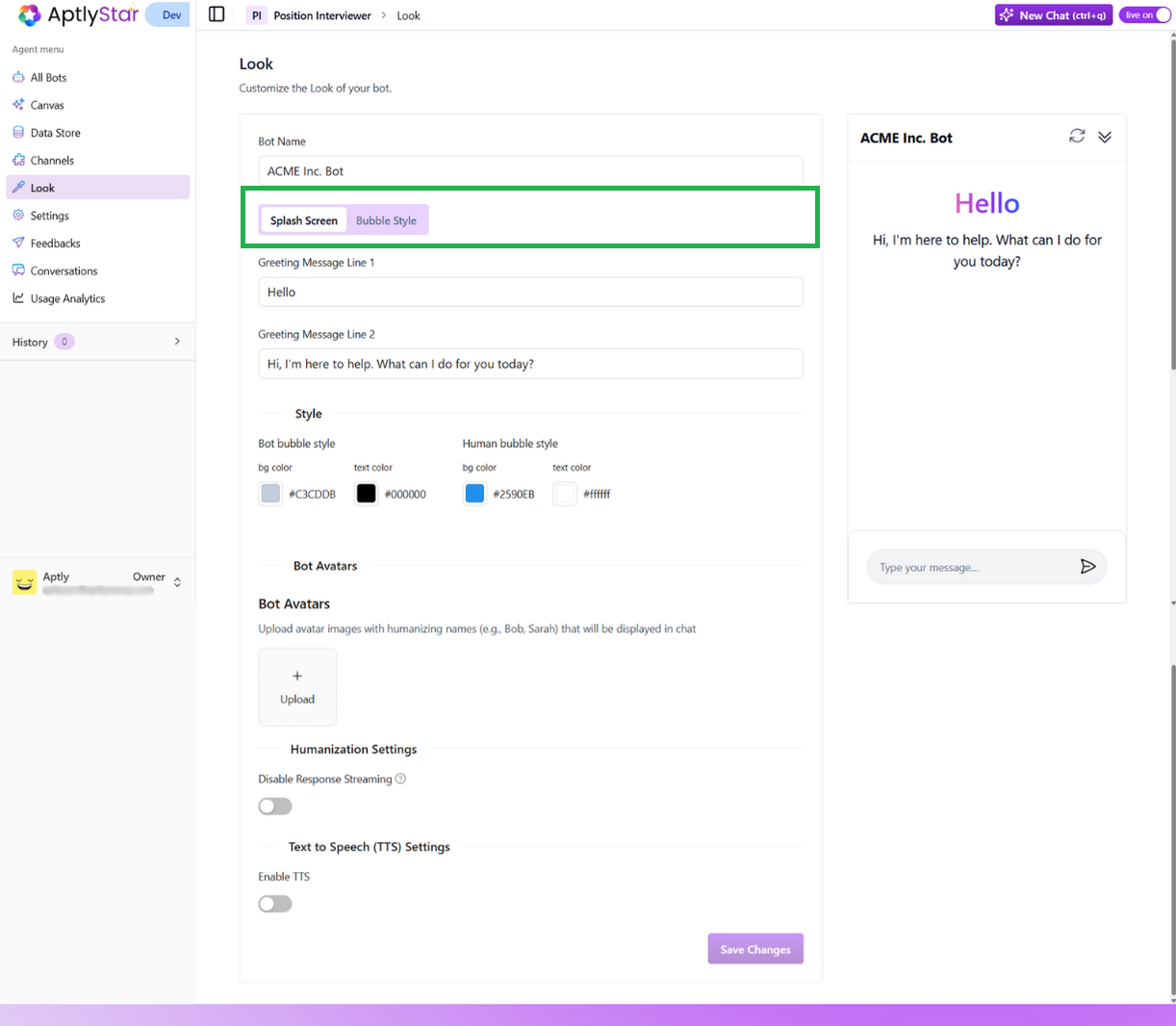Click the All Bots robot icon
Screen dimensions: 1176x1026
click(18, 77)
